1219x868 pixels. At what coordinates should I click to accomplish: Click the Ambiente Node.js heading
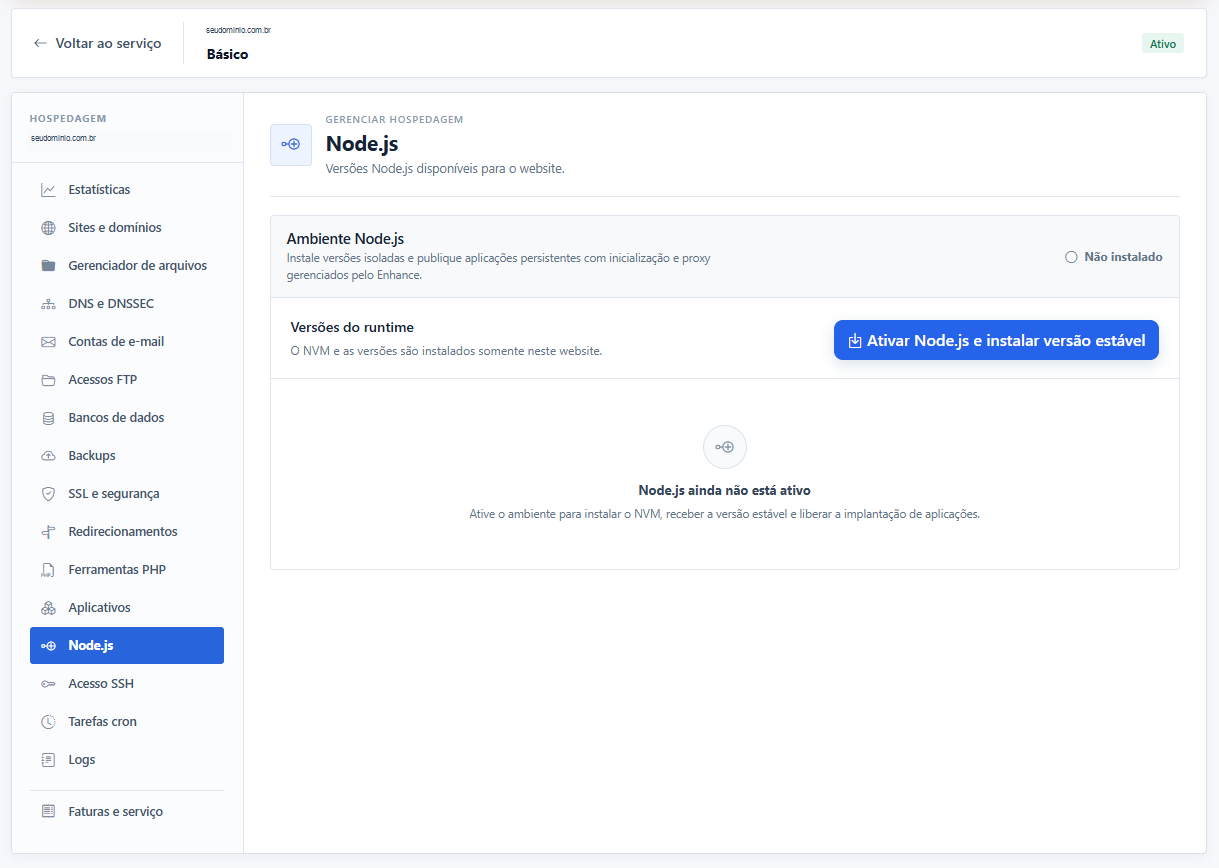[345, 239]
